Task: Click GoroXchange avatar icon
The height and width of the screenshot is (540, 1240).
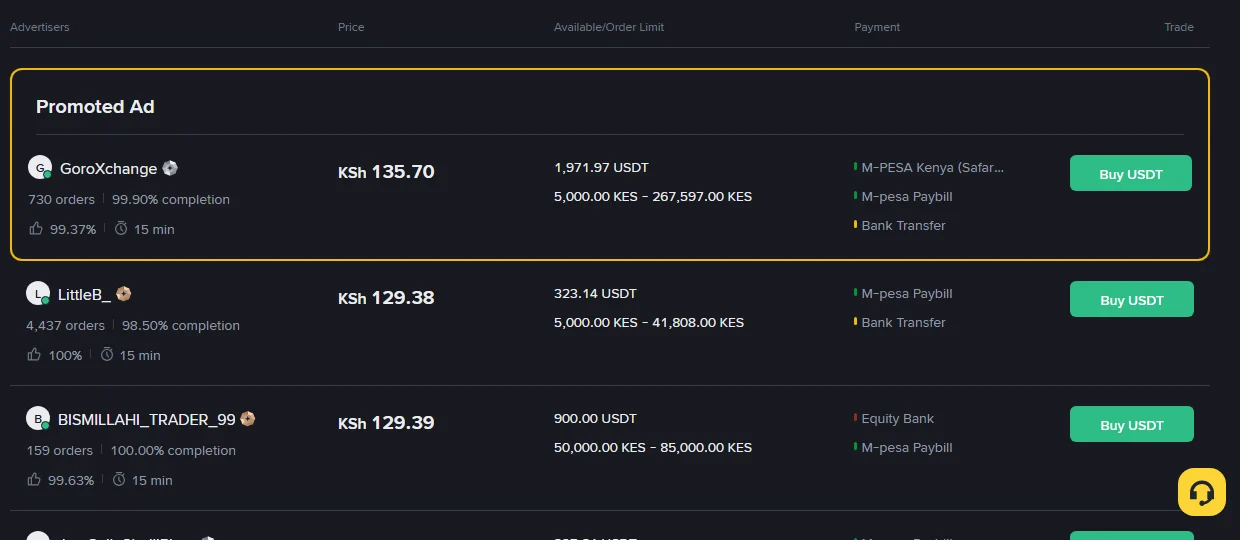Action: click(x=40, y=168)
